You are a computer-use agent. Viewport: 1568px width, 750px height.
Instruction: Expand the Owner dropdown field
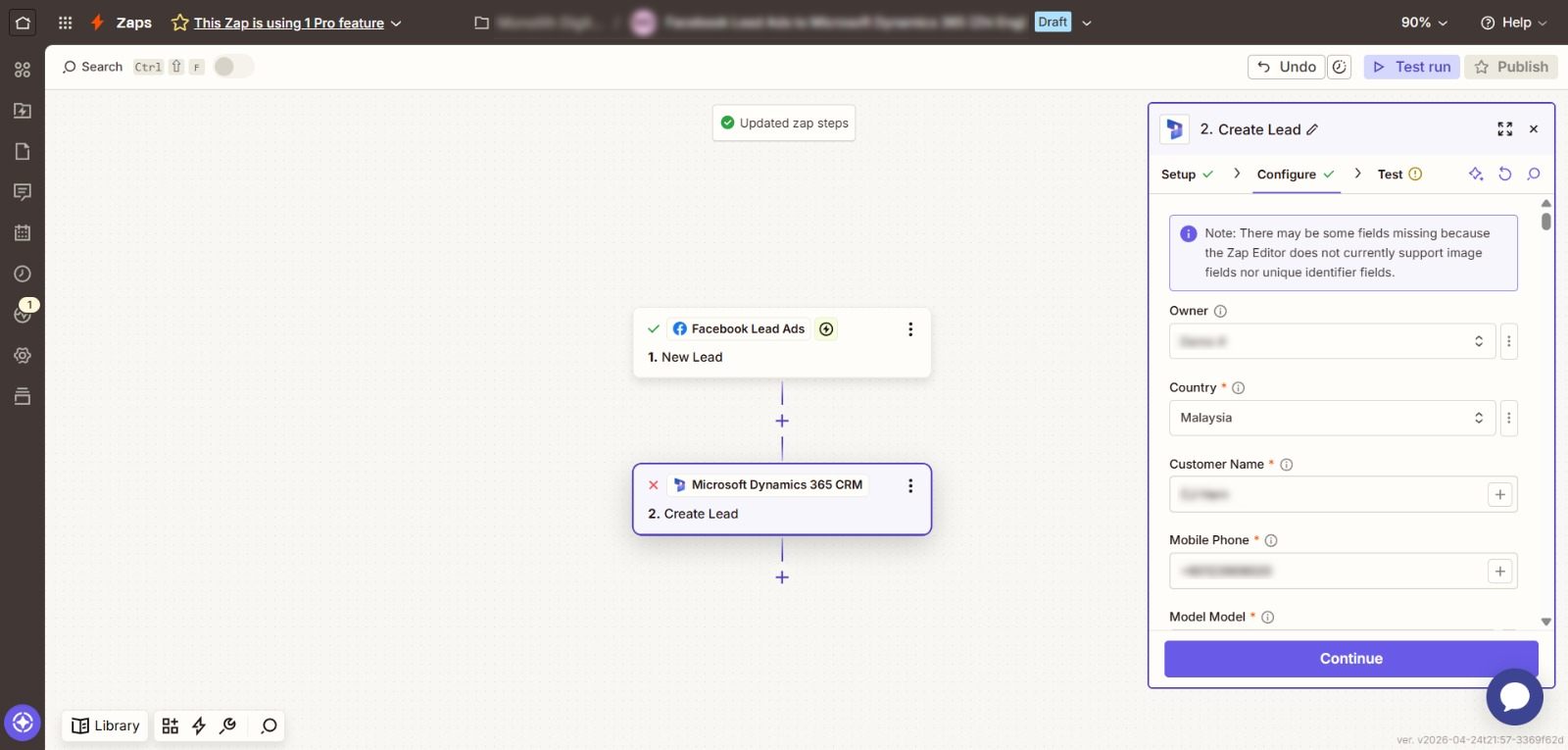point(1332,341)
